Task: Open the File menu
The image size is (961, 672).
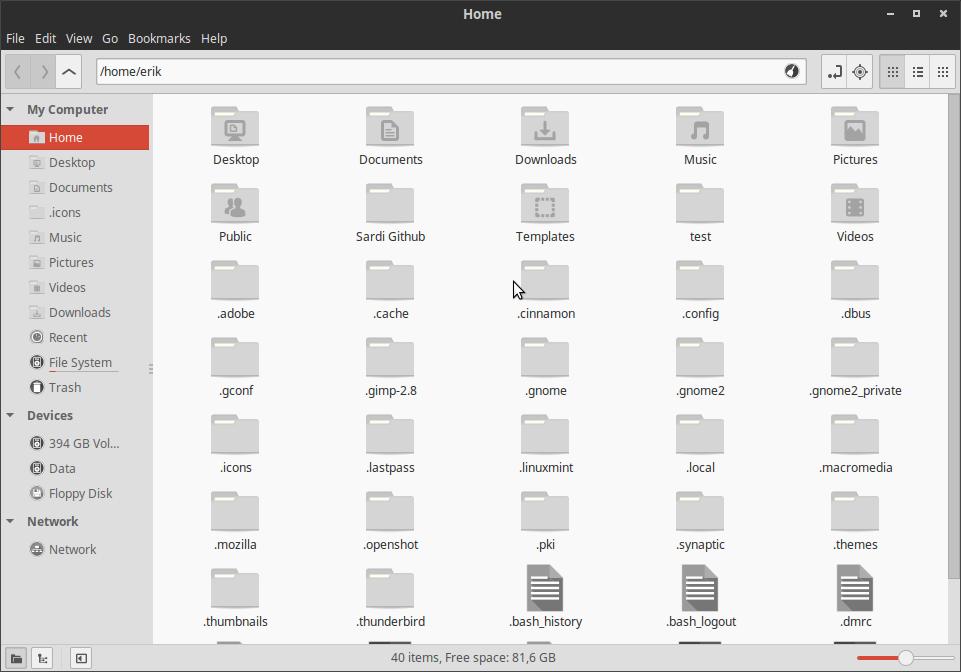Action: (x=15, y=38)
